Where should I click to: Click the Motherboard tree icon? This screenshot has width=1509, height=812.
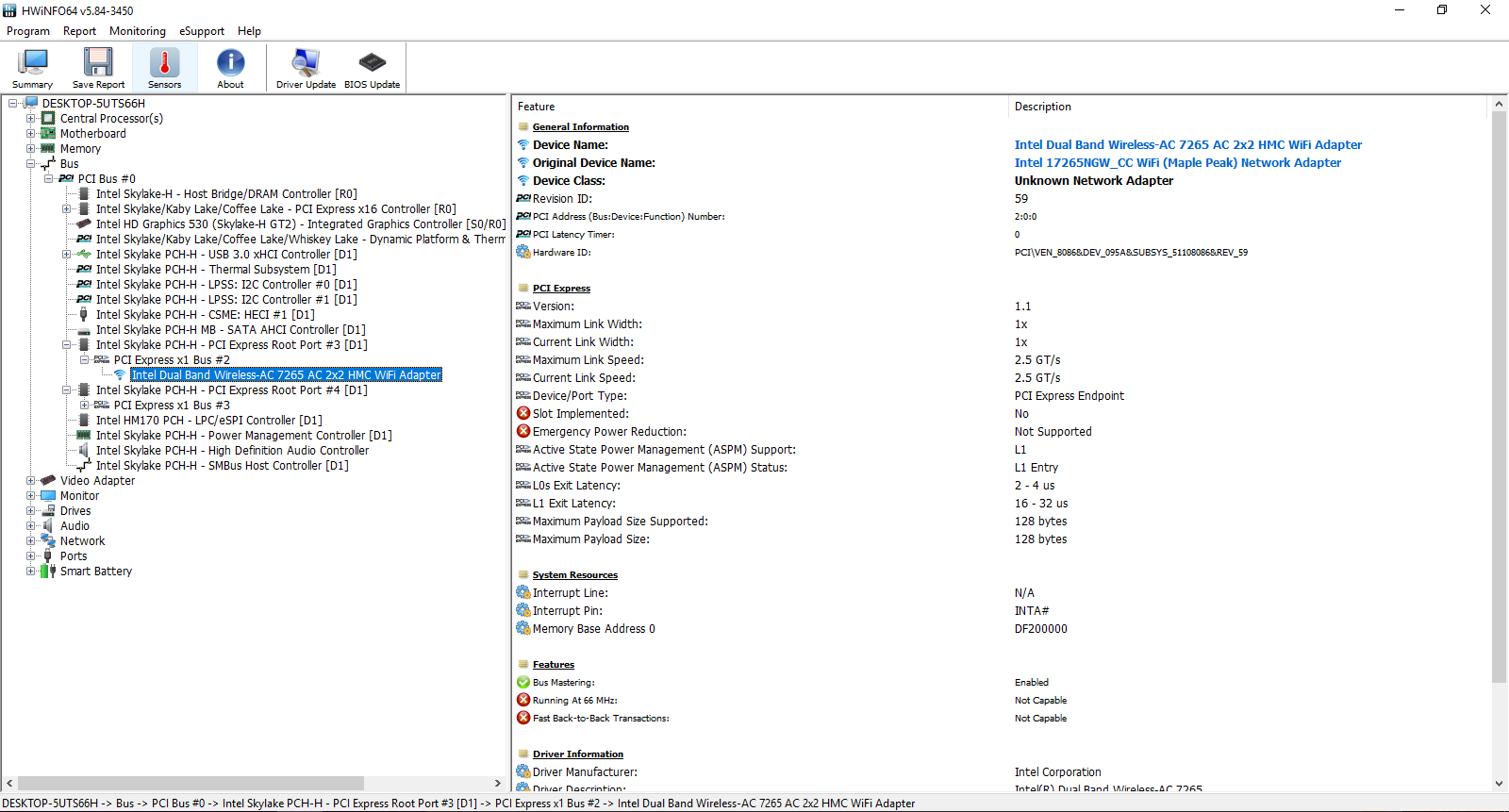tap(48, 133)
